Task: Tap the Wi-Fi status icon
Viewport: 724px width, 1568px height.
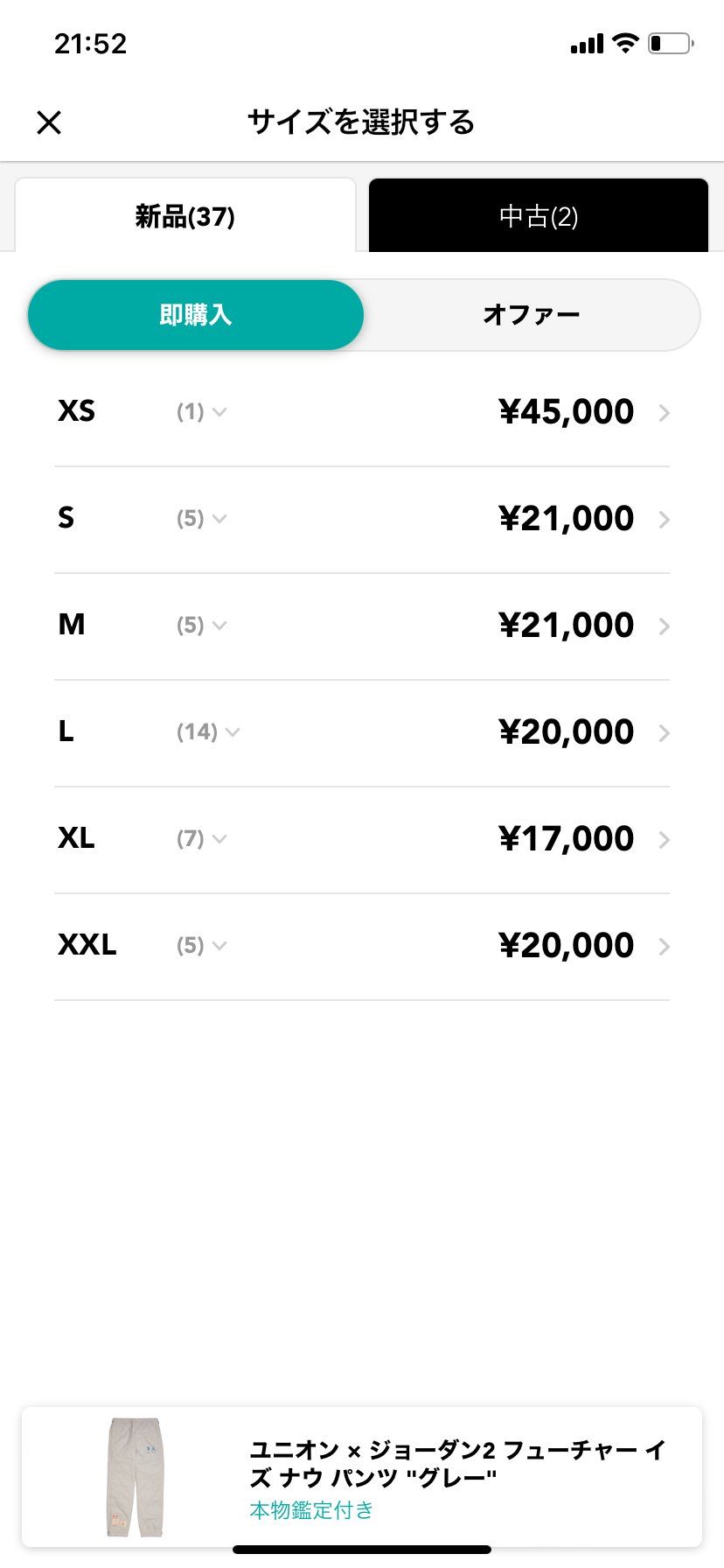Action: pyautogui.click(x=625, y=43)
